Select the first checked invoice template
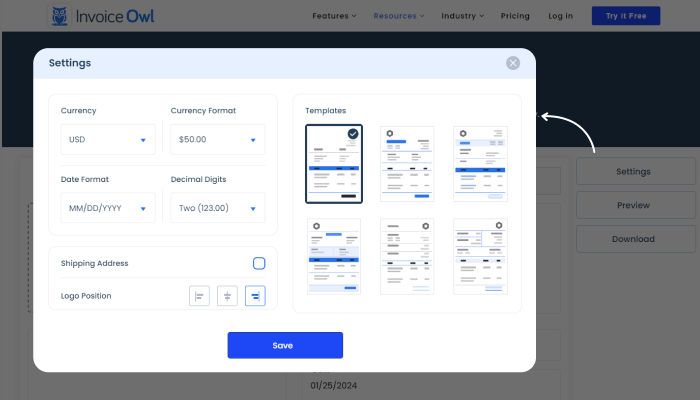This screenshot has height=400, width=700. (334, 164)
